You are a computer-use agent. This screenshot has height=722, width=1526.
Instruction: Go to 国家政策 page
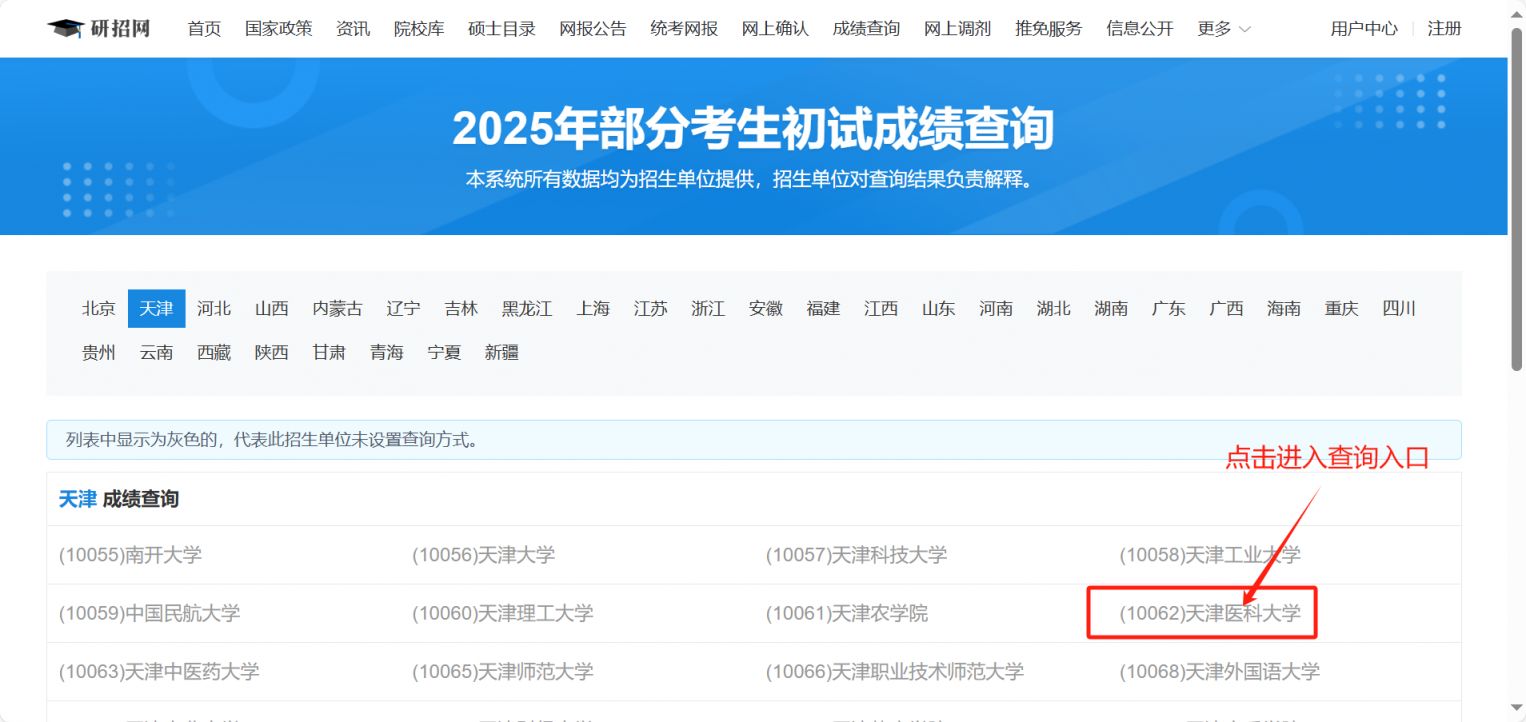click(279, 29)
